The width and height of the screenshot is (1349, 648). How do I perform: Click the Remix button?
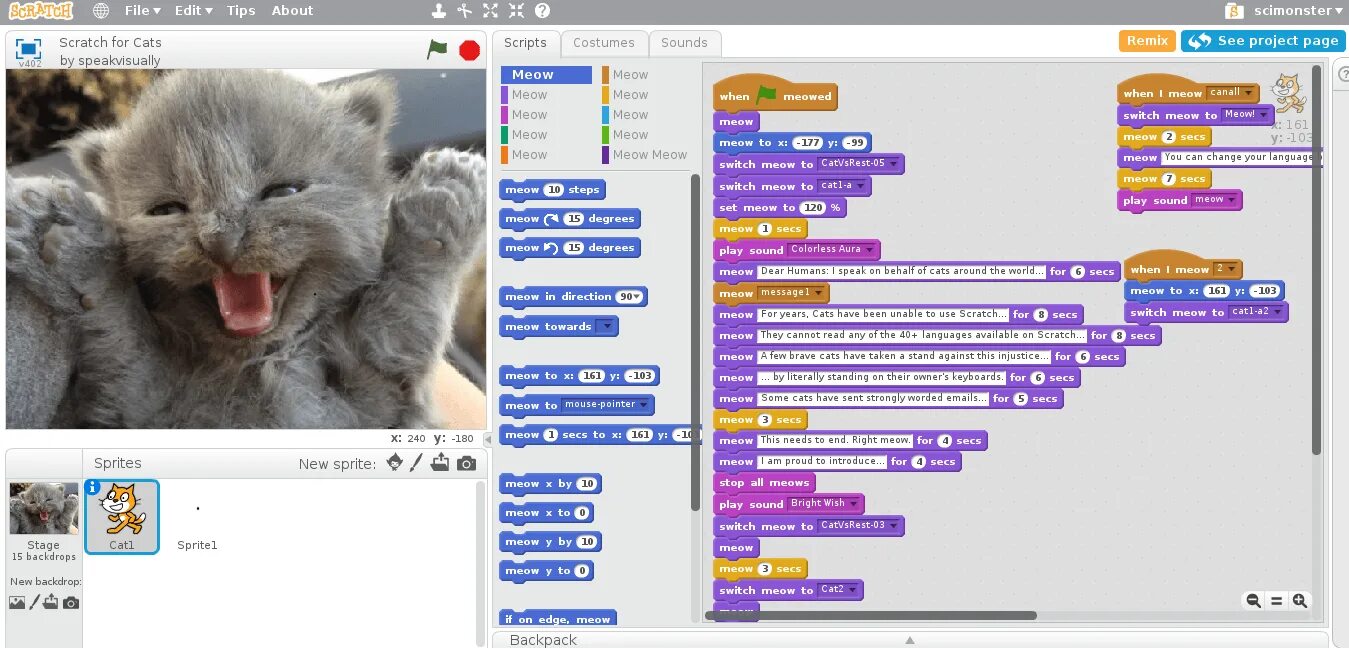tap(1147, 41)
